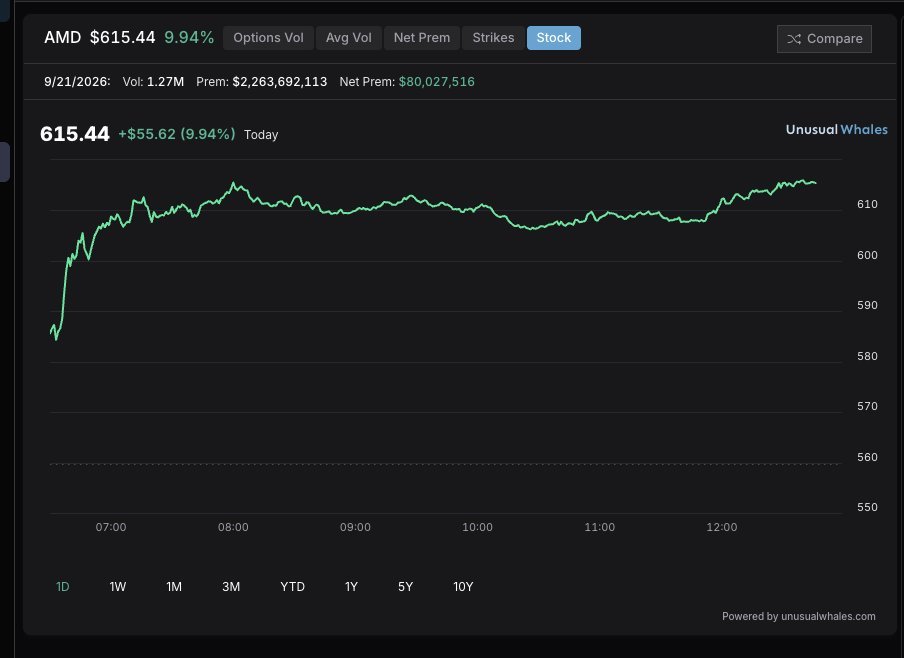Switch to the Options Vol tab

(x=268, y=38)
